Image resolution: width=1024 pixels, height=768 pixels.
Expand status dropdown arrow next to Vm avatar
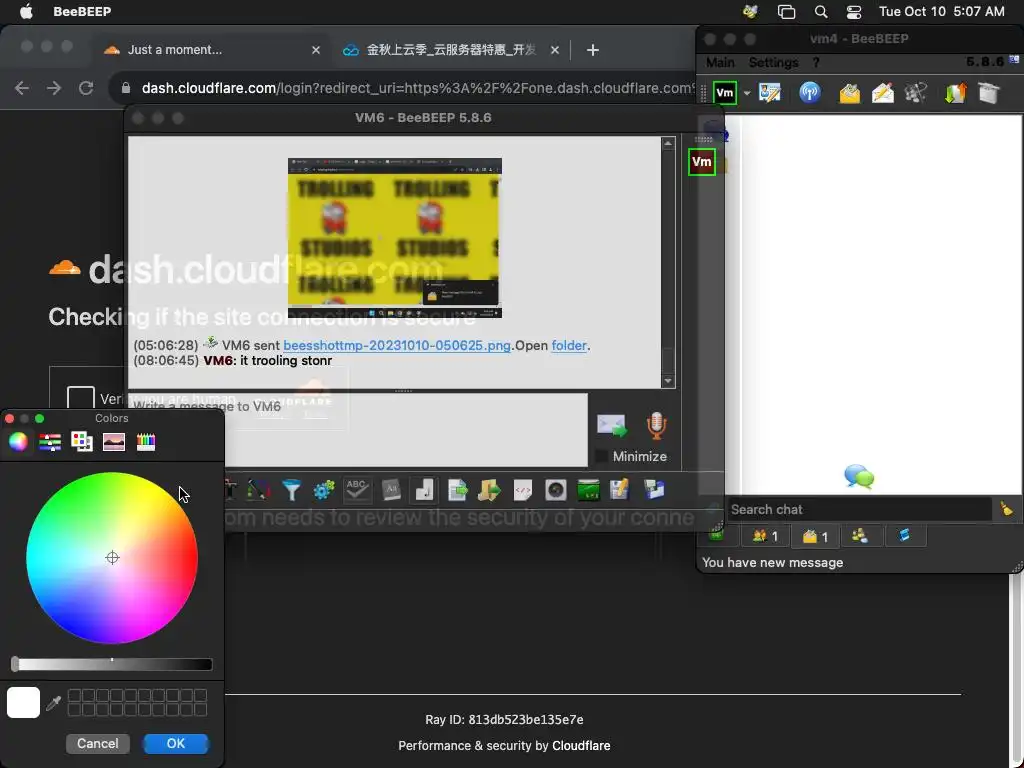(x=746, y=93)
